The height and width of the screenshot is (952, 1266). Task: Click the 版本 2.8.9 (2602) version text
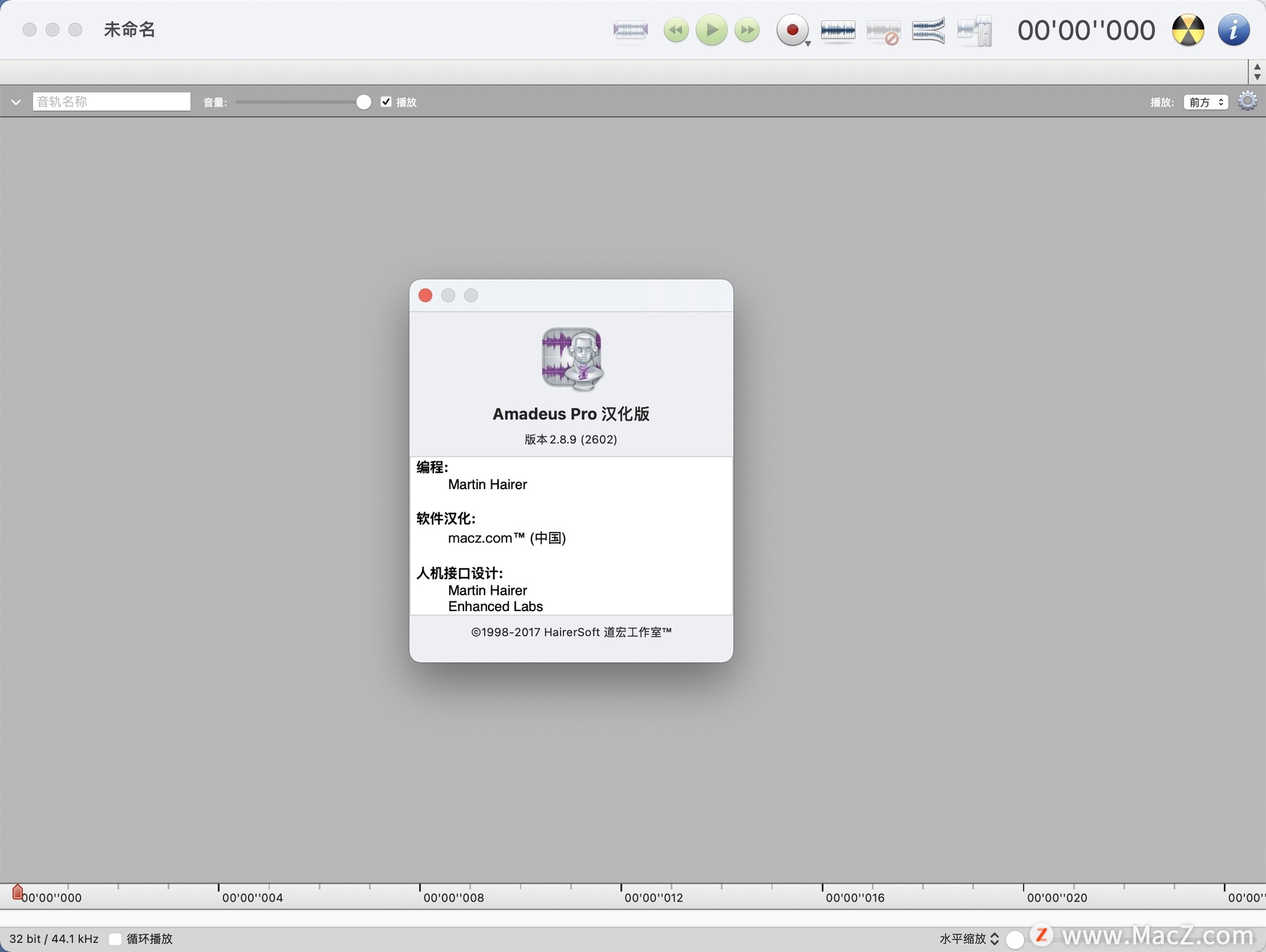[x=571, y=440]
